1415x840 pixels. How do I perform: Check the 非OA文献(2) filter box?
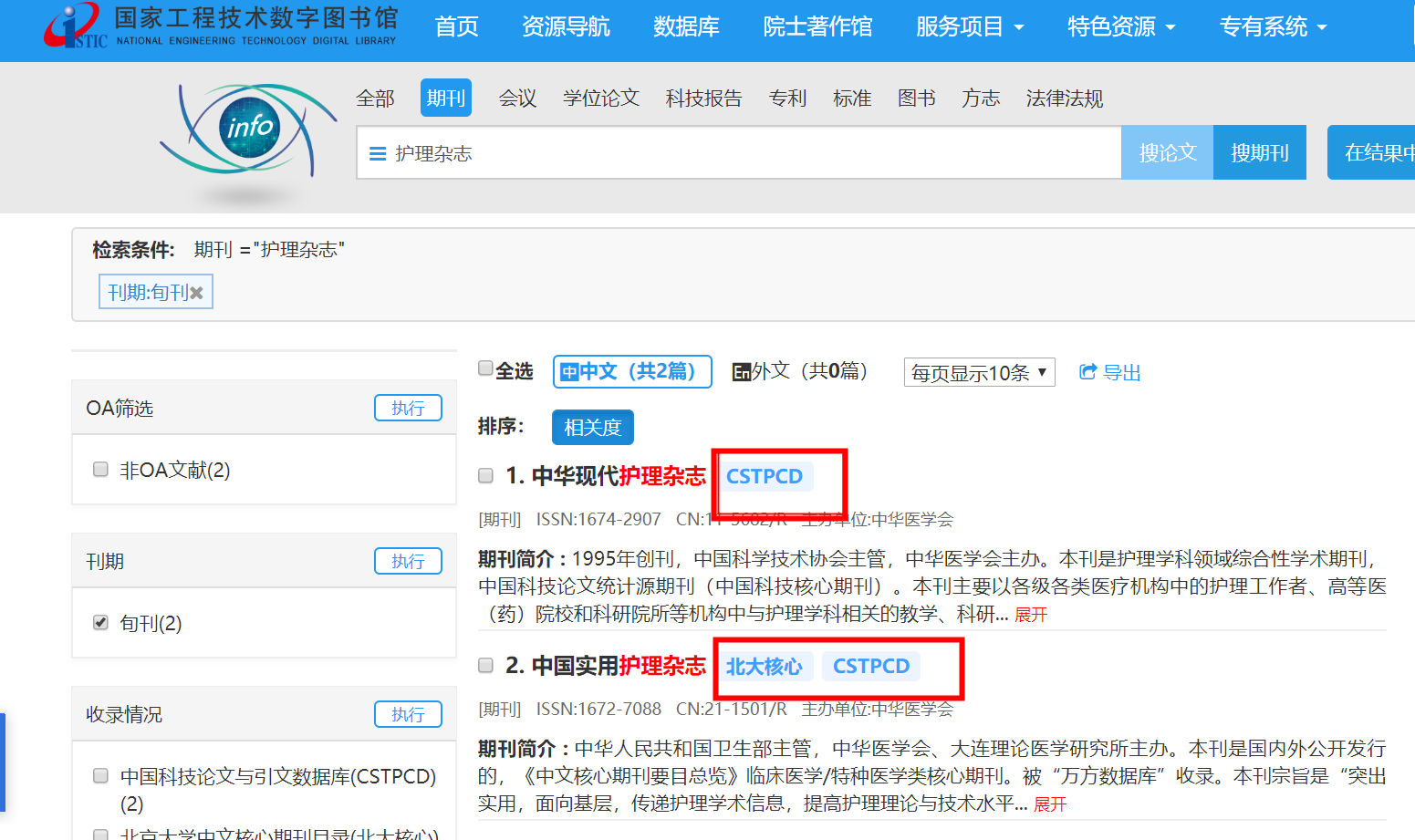100,470
